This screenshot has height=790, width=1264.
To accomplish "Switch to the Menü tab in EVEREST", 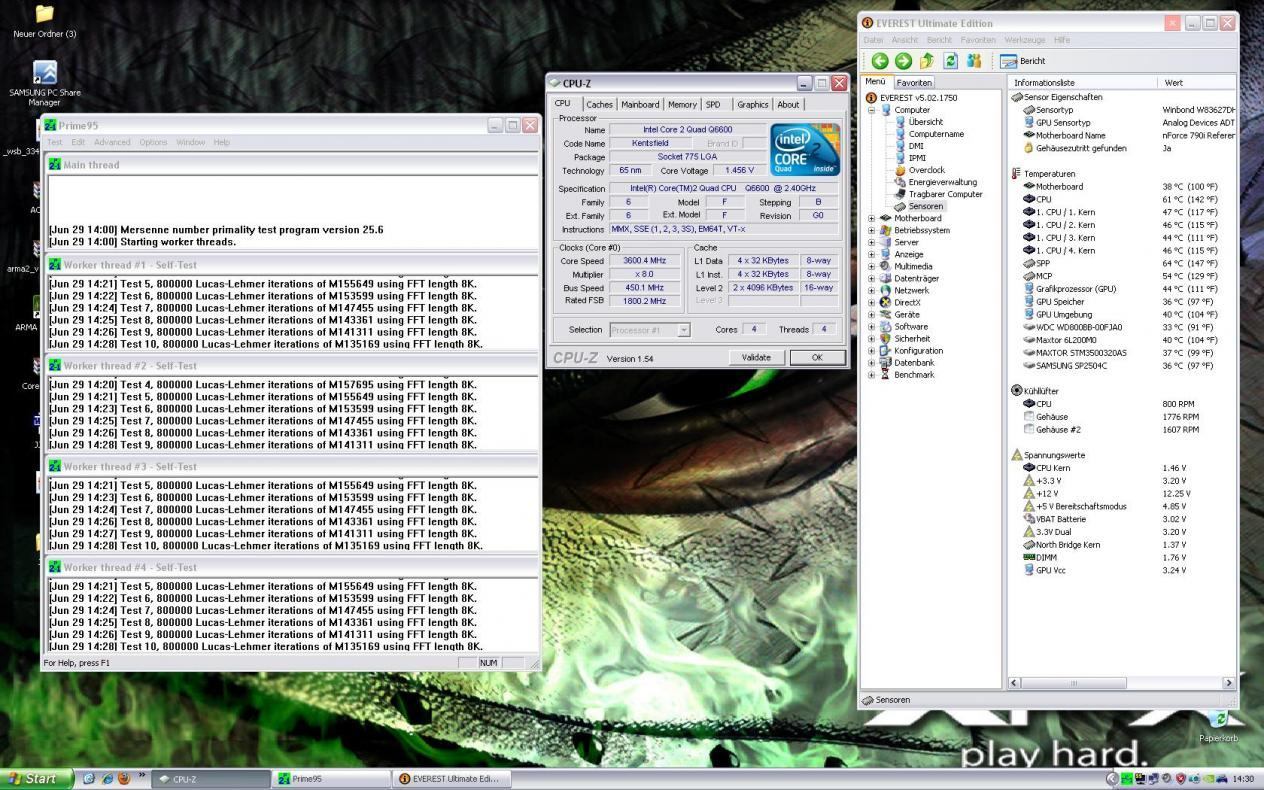I will coord(876,82).
